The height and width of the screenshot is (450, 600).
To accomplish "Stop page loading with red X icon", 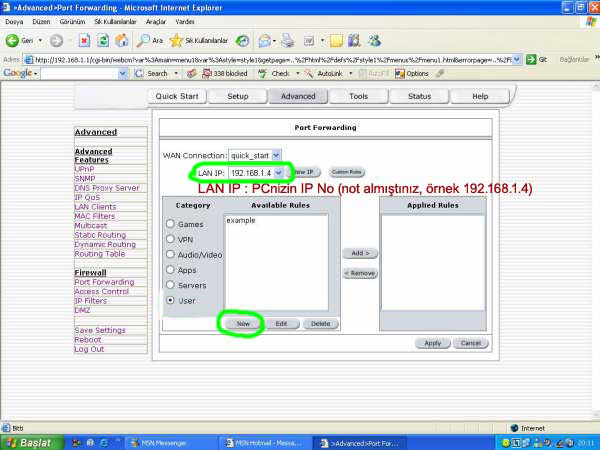I will [x=84, y=40].
